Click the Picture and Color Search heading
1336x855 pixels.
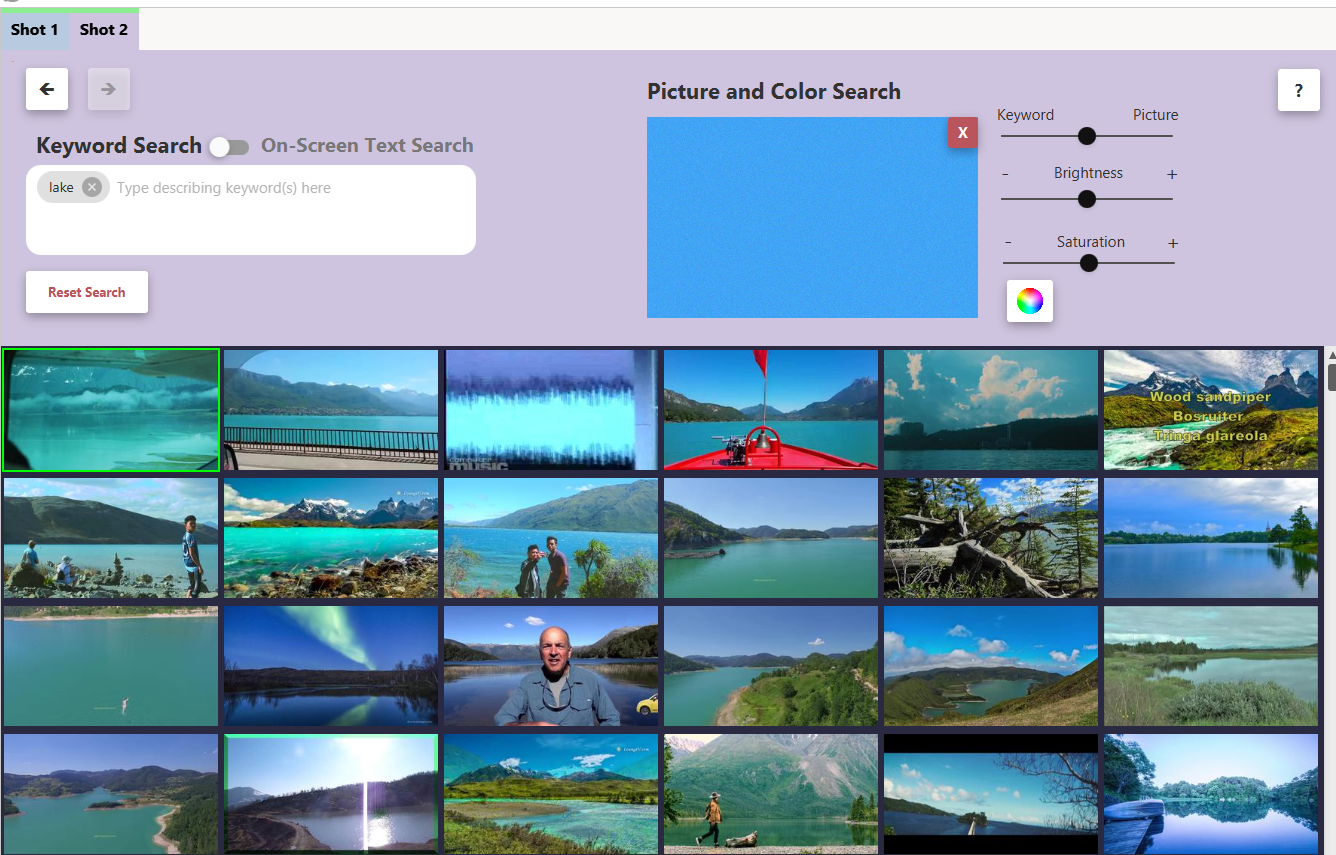point(774,92)
